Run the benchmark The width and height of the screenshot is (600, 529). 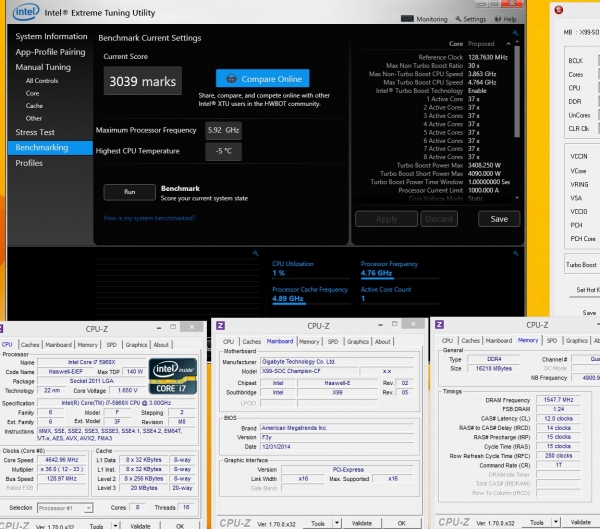click(129, 192)
